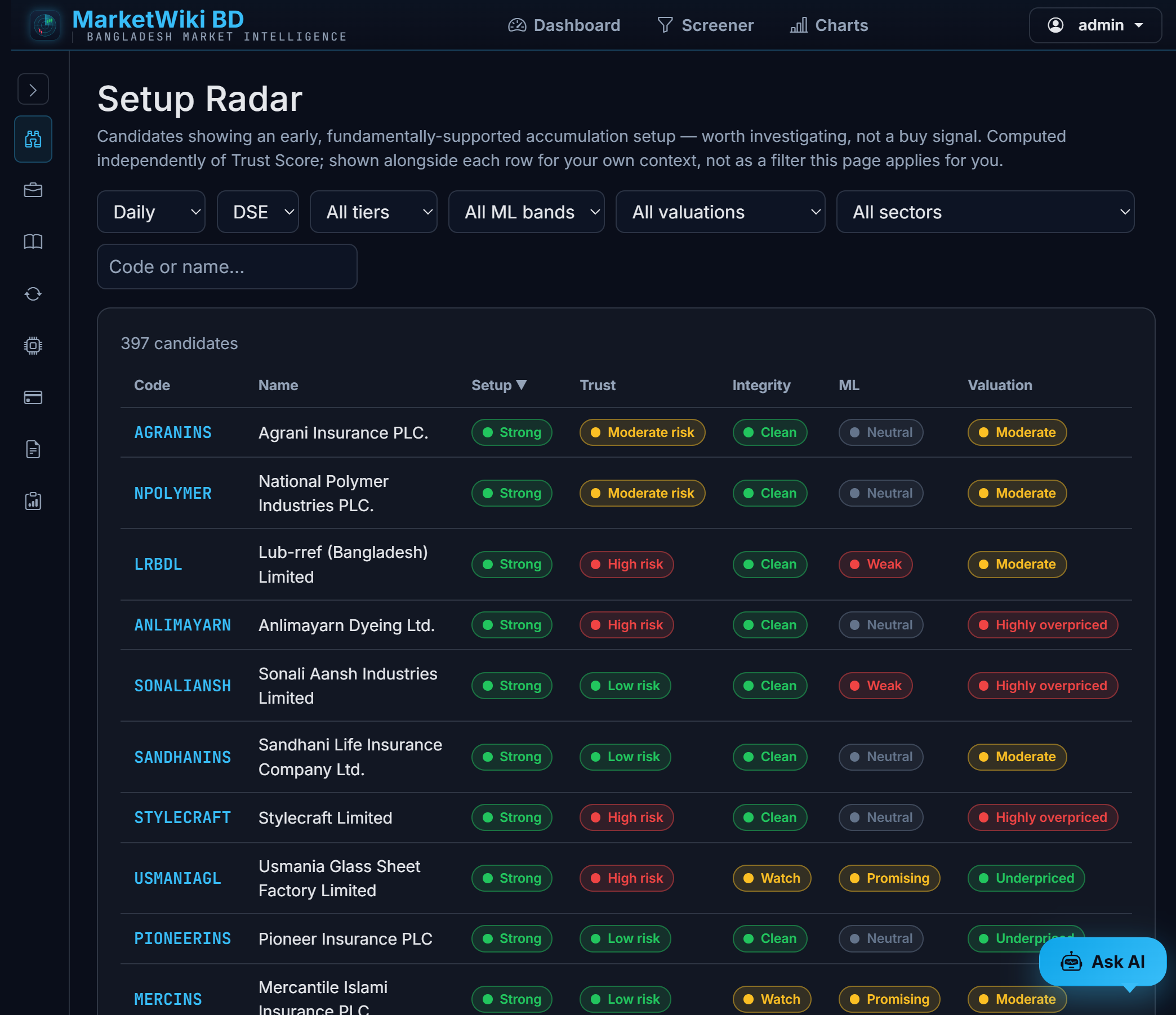Image resolution: width=1176 pixels, height=1015 pixels.
Task: Open the All ML bands dropdown
Action: (526, 212)
